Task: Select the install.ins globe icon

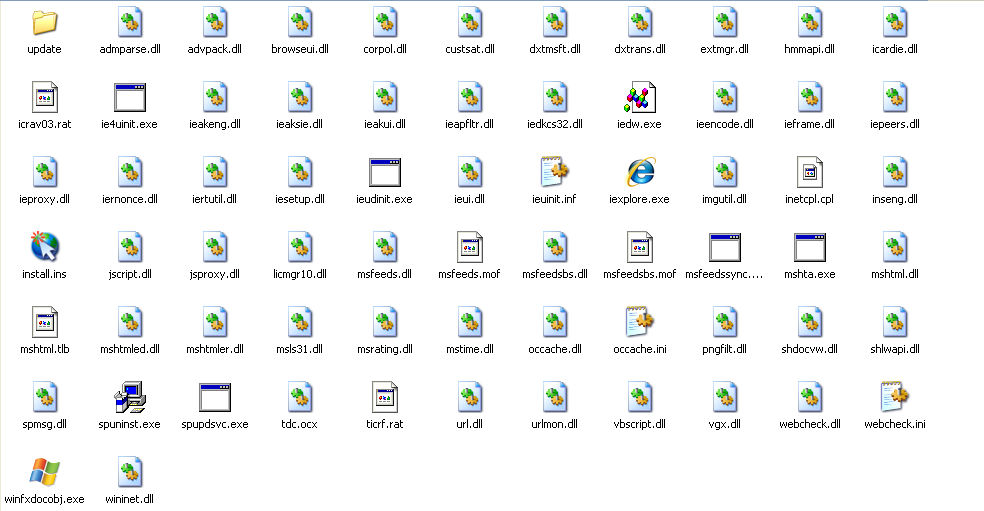Action: click(45, 247)
